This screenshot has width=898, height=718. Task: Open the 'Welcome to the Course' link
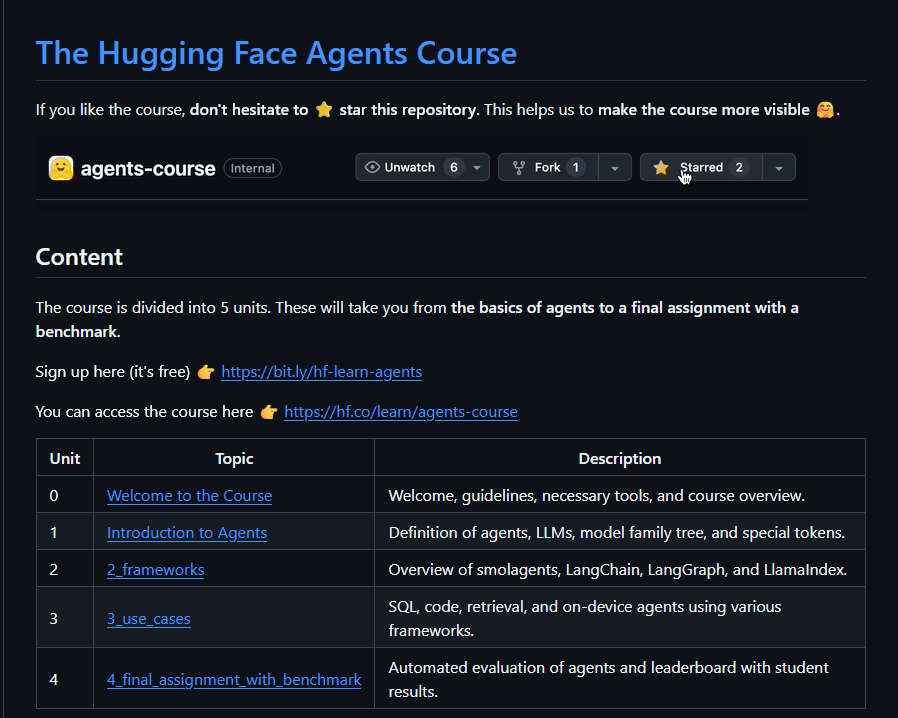190,495
